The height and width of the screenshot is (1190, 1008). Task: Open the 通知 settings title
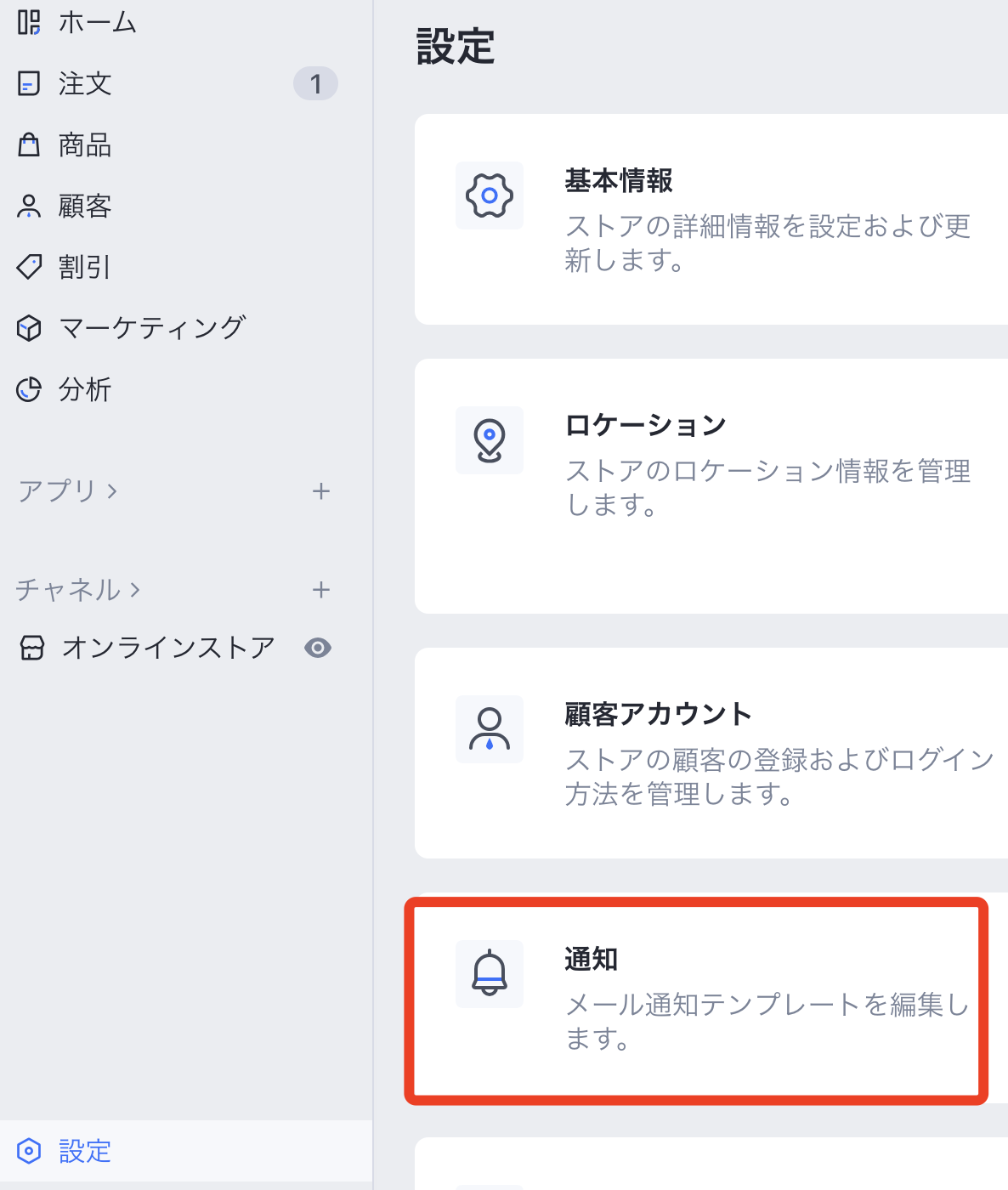(592, 959)
